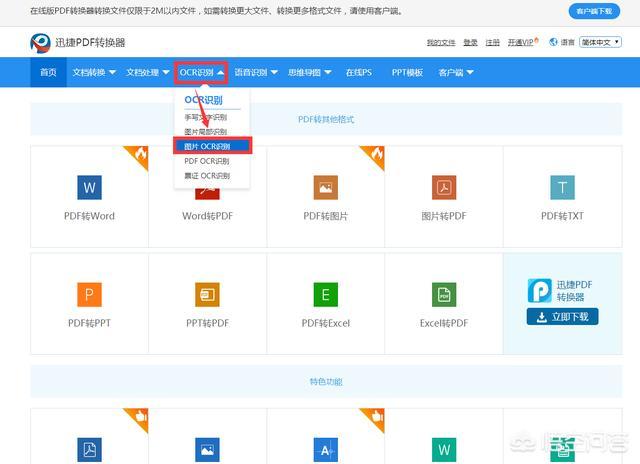Select 图片局部识别 in OCR menu
The height and width of the screenshot is (464, 640).
pyautogui.click(x=206, y=131)
